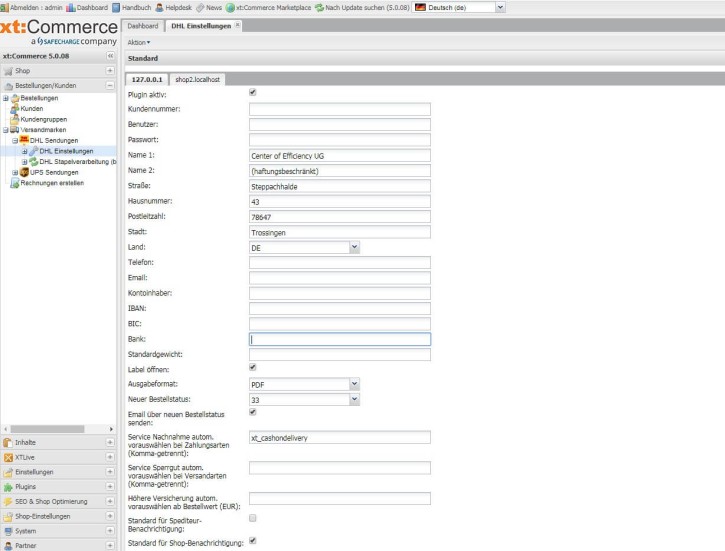Click the System monitor icon

[8, 531]
